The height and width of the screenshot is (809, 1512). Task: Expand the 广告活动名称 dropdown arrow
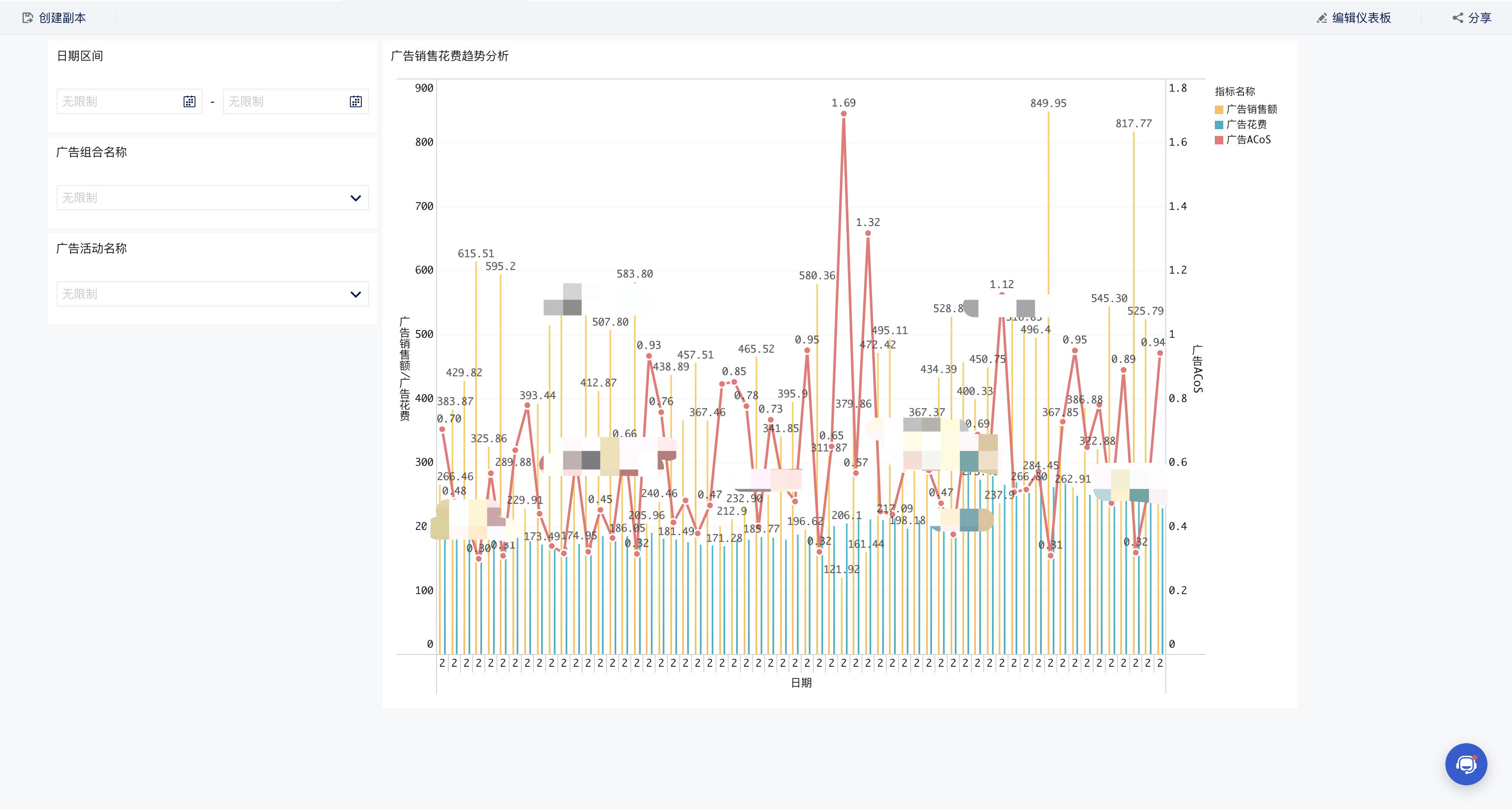click(355, 294)
